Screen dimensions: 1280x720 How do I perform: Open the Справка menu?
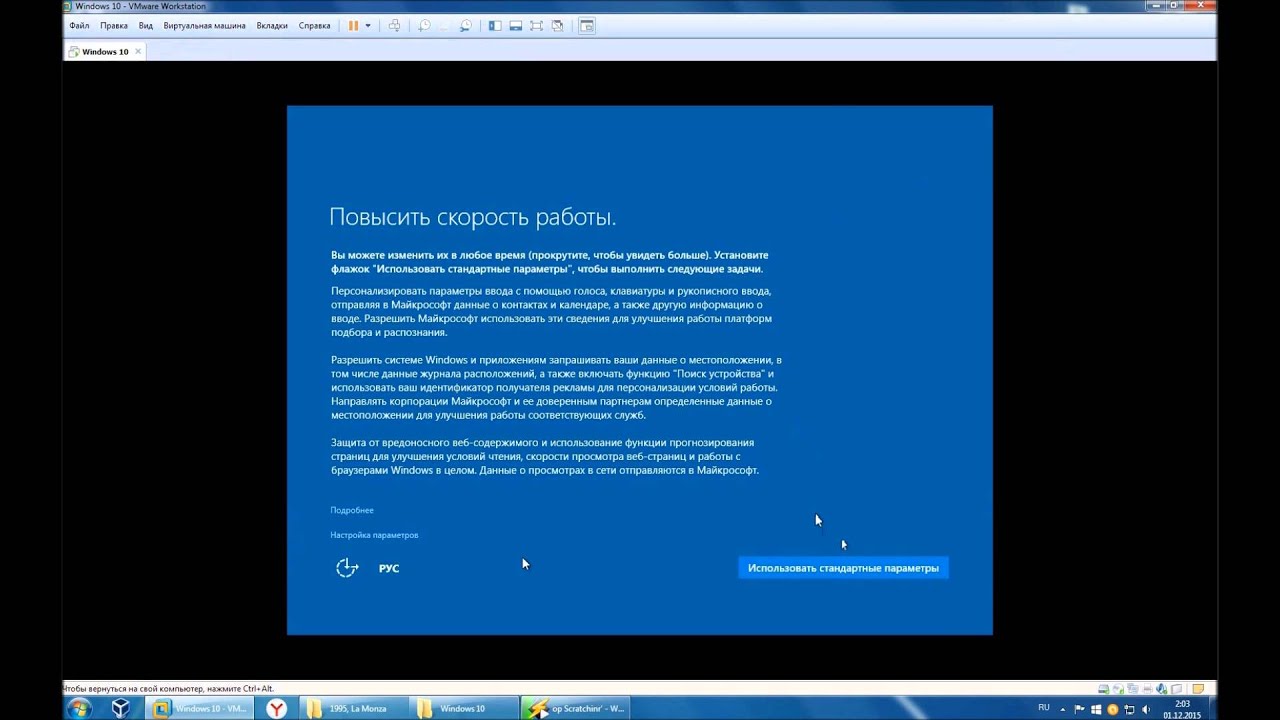(x=314, y=25)
